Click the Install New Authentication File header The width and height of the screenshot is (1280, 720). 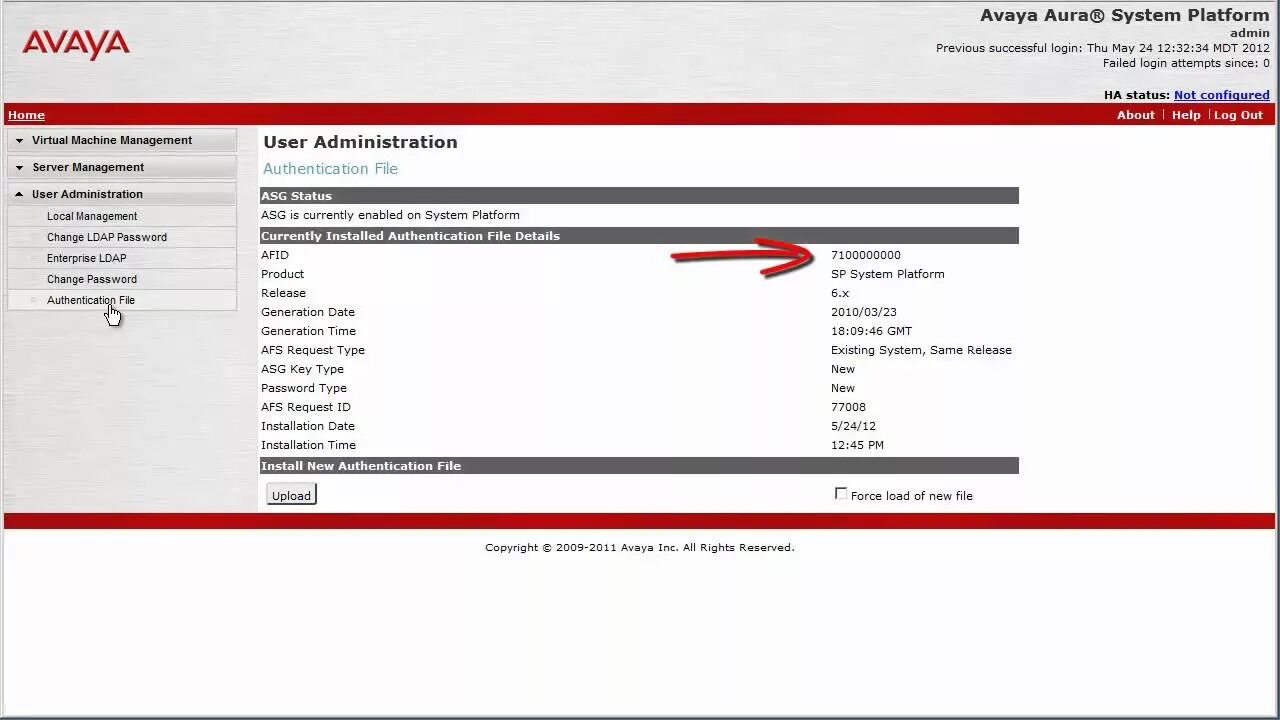(640, 465)
